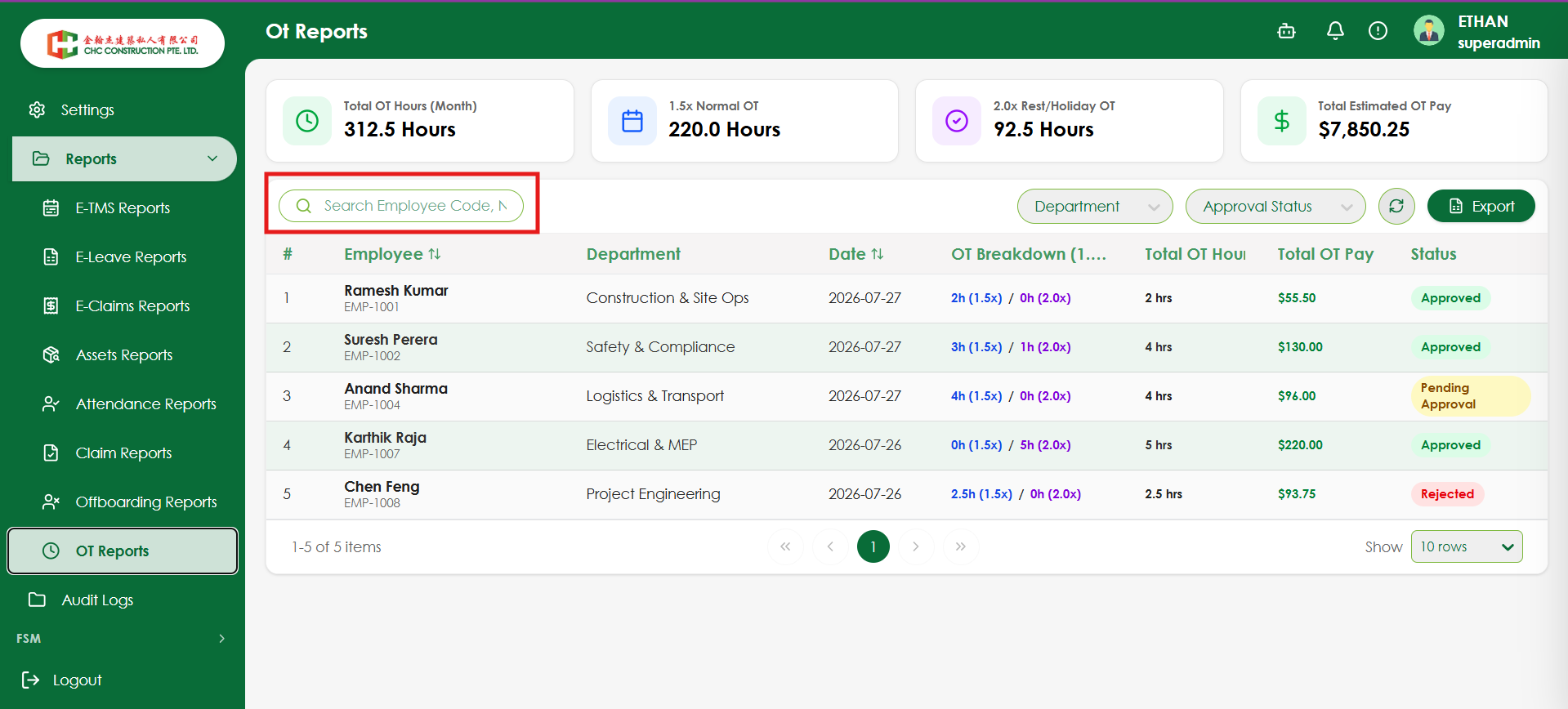Collapse the Reports menu chevron

pos(212,158)
